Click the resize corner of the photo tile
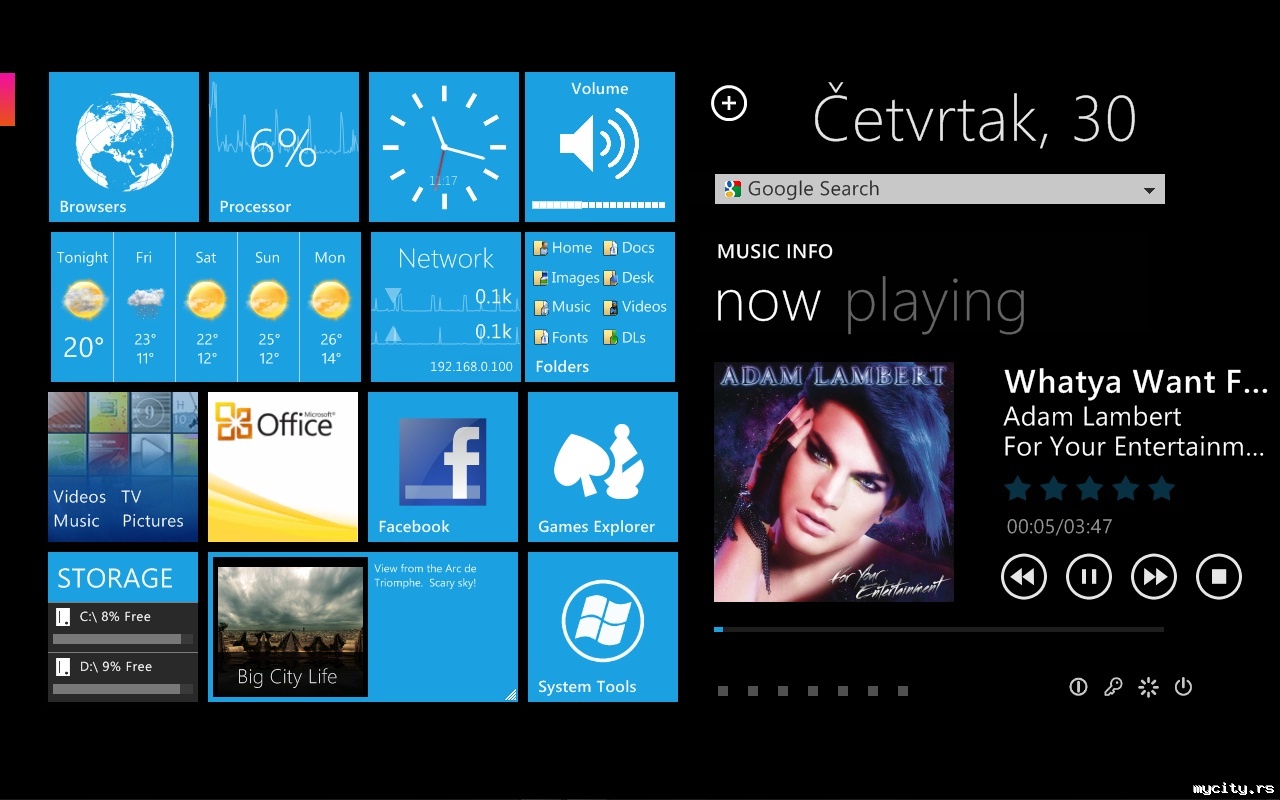Image resolution: width=1280 pixels, height=800 pixels. (x=510, y=694)
